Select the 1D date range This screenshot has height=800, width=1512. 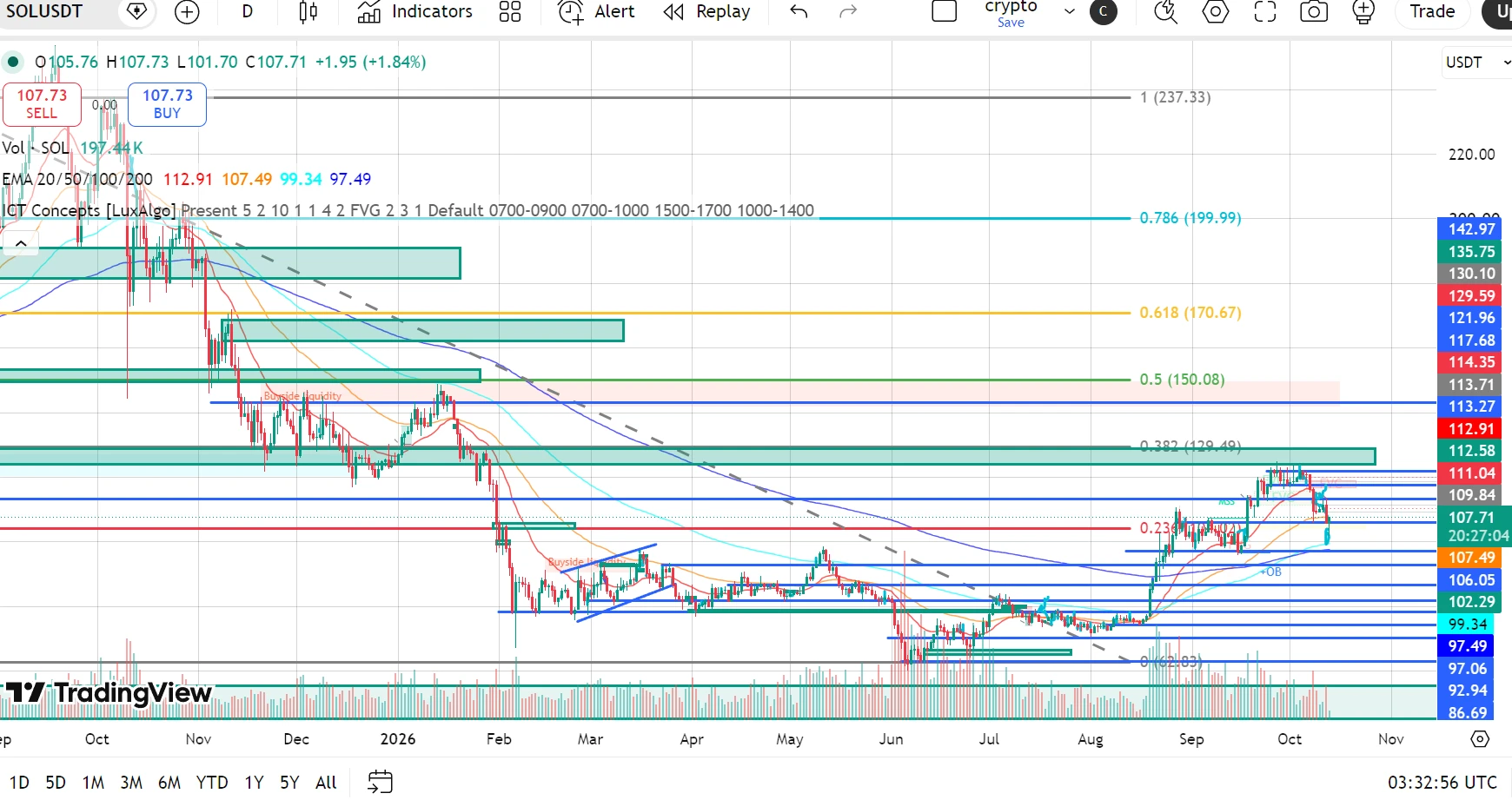(19, 783)
